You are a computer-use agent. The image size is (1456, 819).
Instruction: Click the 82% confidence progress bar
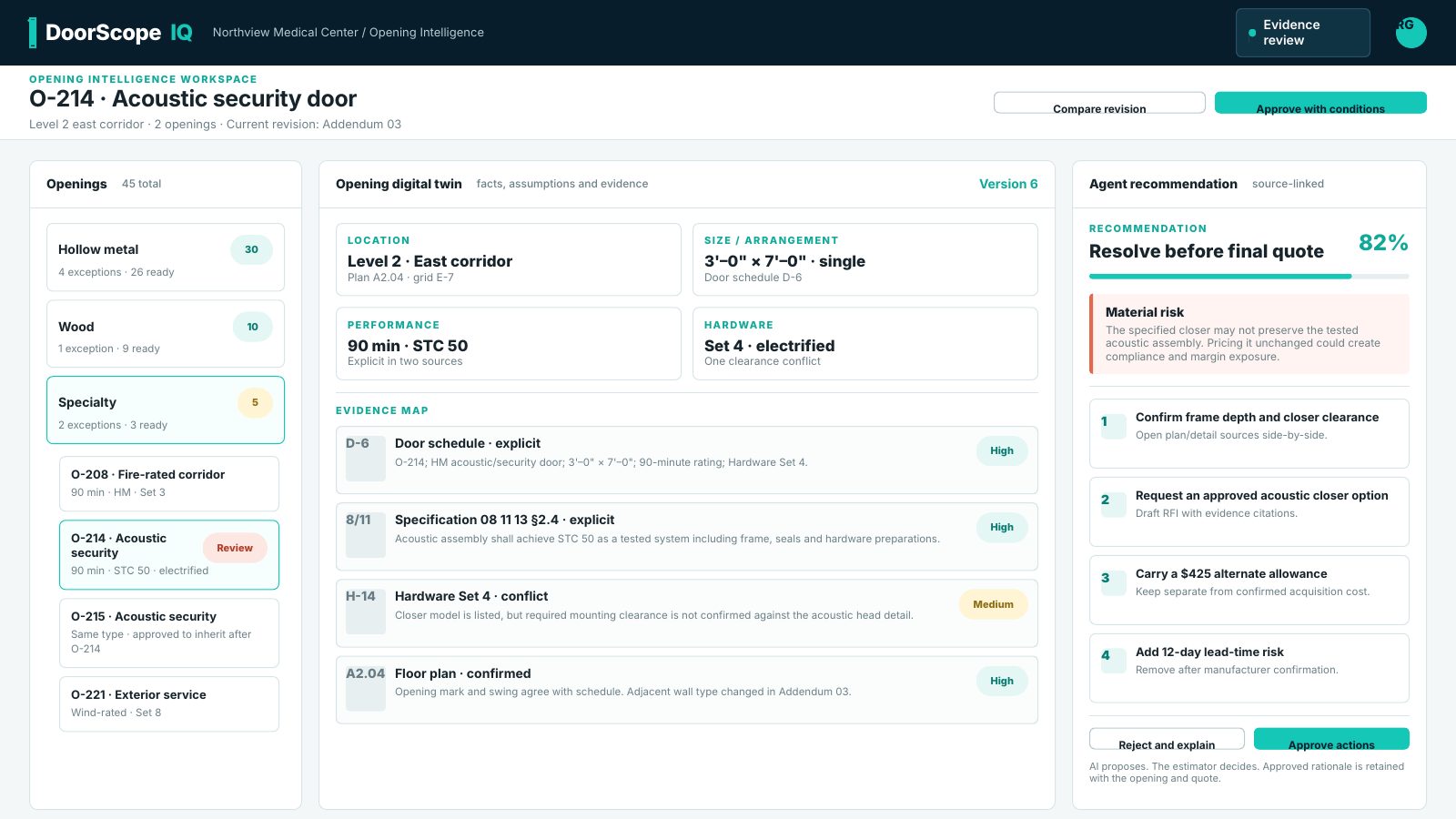tap(1249, 276)
